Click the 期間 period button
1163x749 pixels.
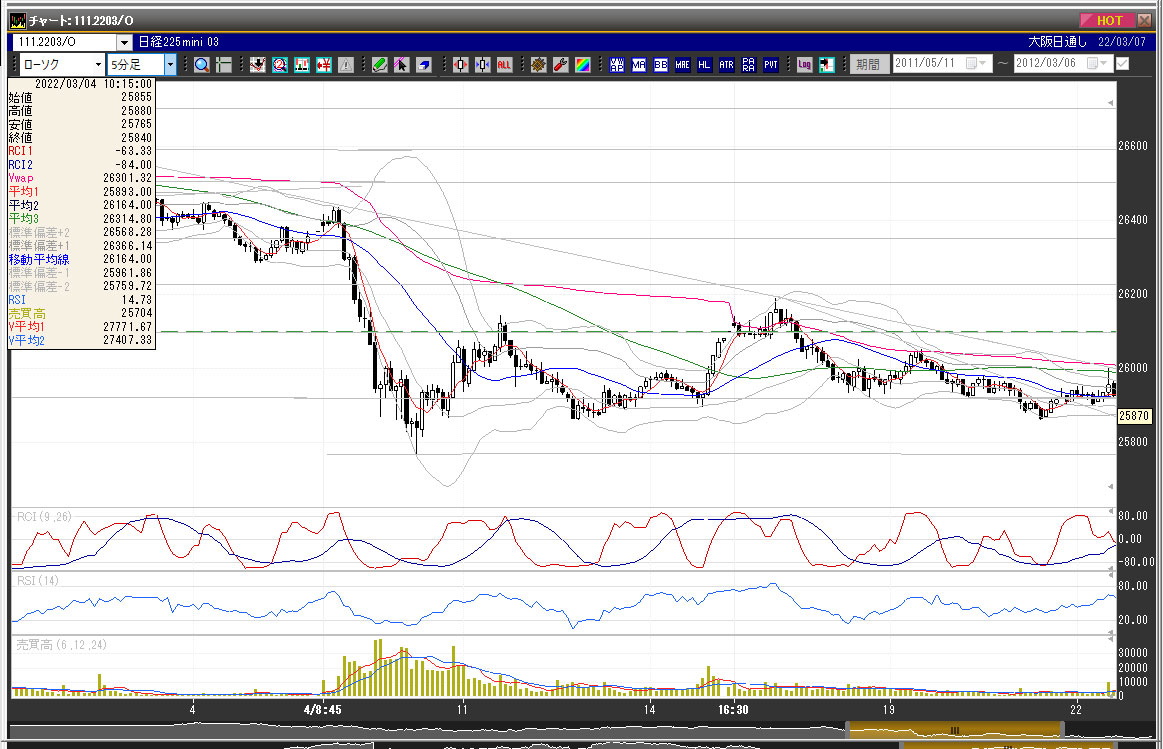point(869,65)
